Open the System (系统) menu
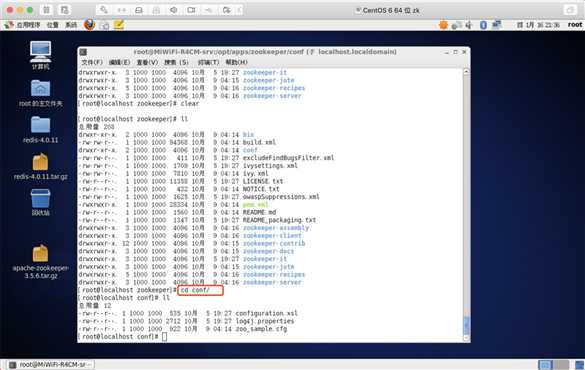 coord(71,25)
